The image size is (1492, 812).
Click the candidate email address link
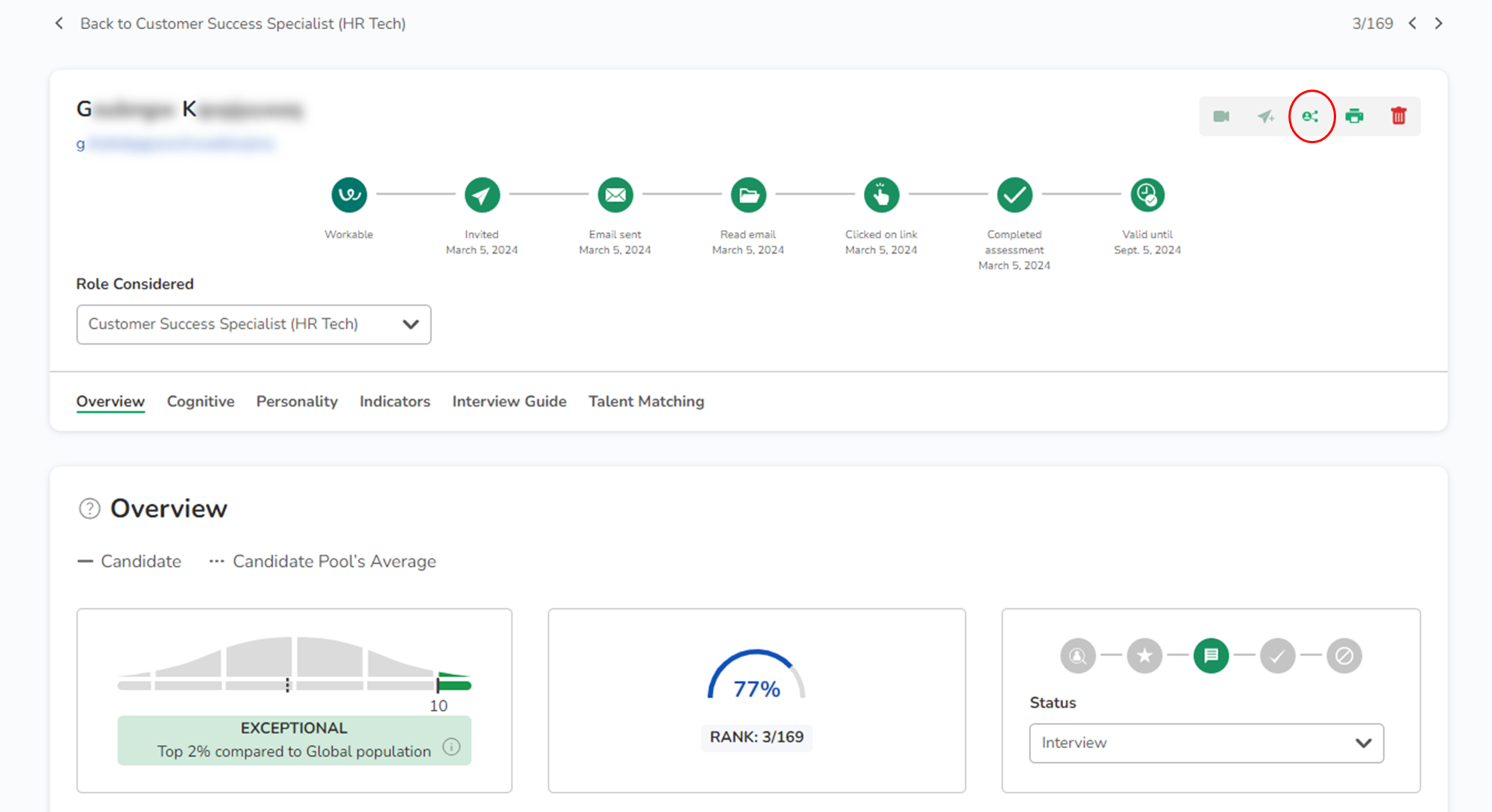coord(176,144)
